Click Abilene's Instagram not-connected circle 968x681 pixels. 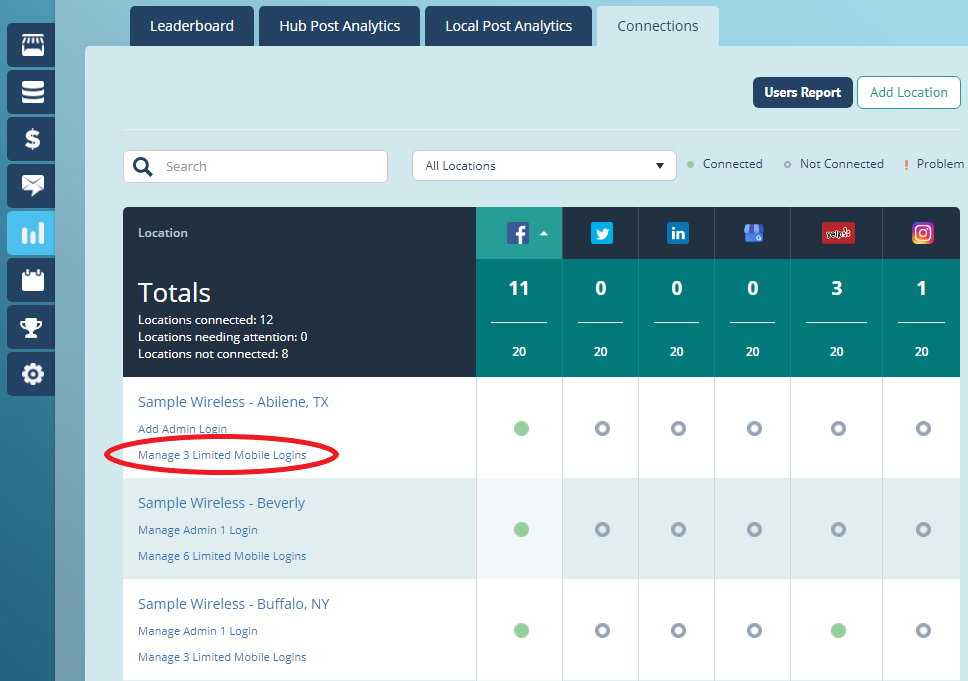(923, 428)
